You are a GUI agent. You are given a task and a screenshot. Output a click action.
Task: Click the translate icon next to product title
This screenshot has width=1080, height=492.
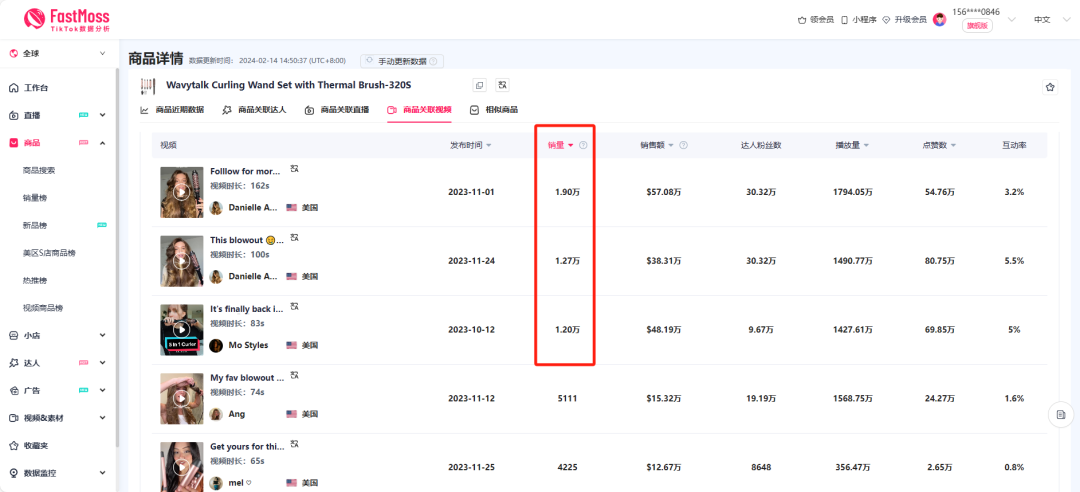click(x=502, y=86)
